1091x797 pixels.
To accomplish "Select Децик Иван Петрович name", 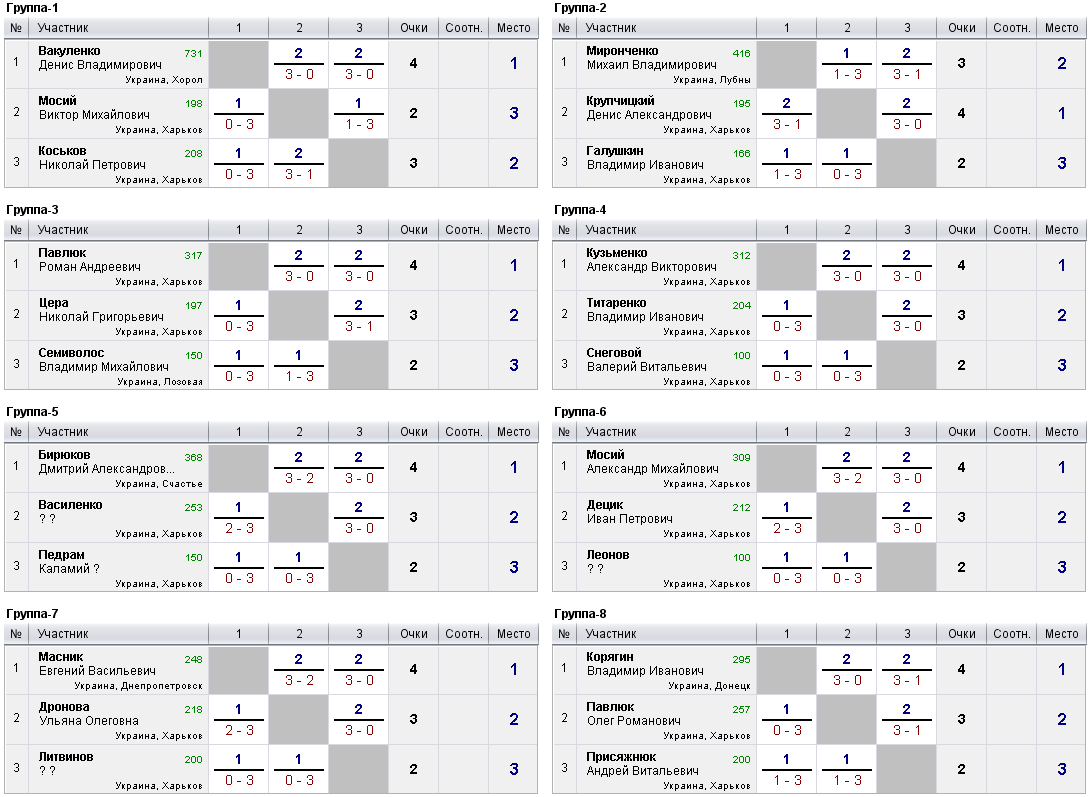I will point(629,512).
